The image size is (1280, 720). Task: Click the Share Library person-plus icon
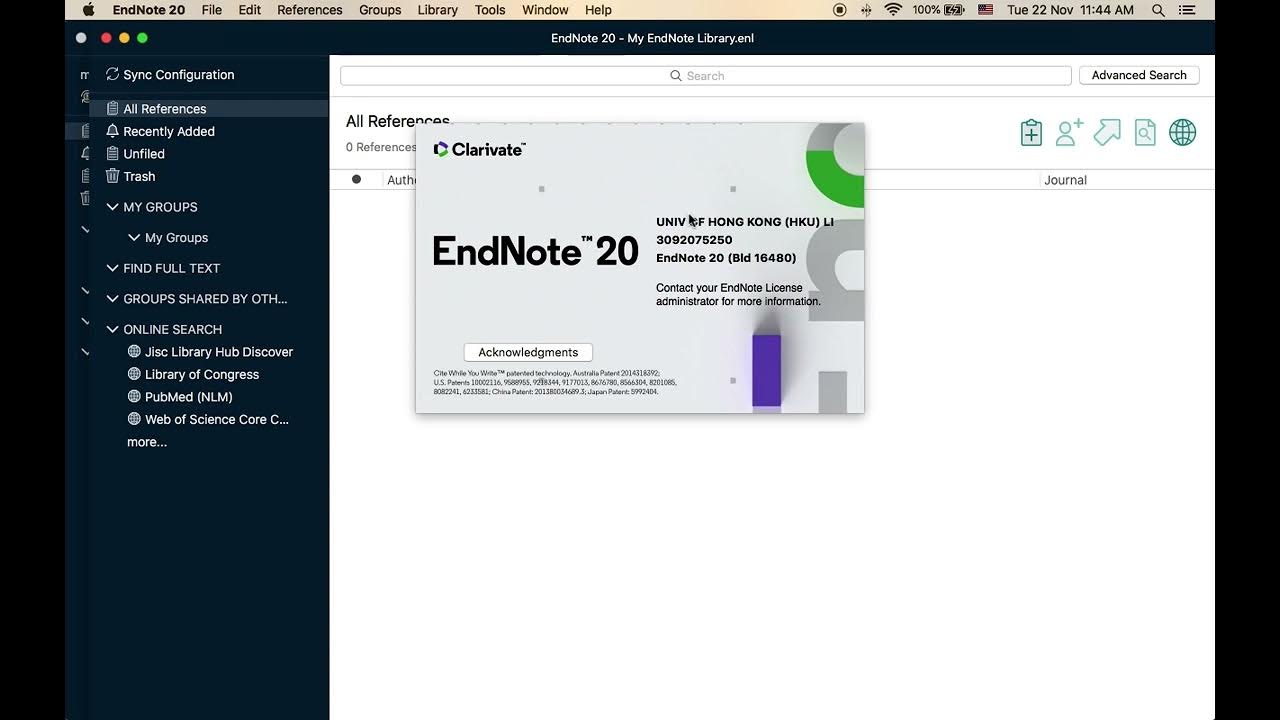(x=1069, y=132)
